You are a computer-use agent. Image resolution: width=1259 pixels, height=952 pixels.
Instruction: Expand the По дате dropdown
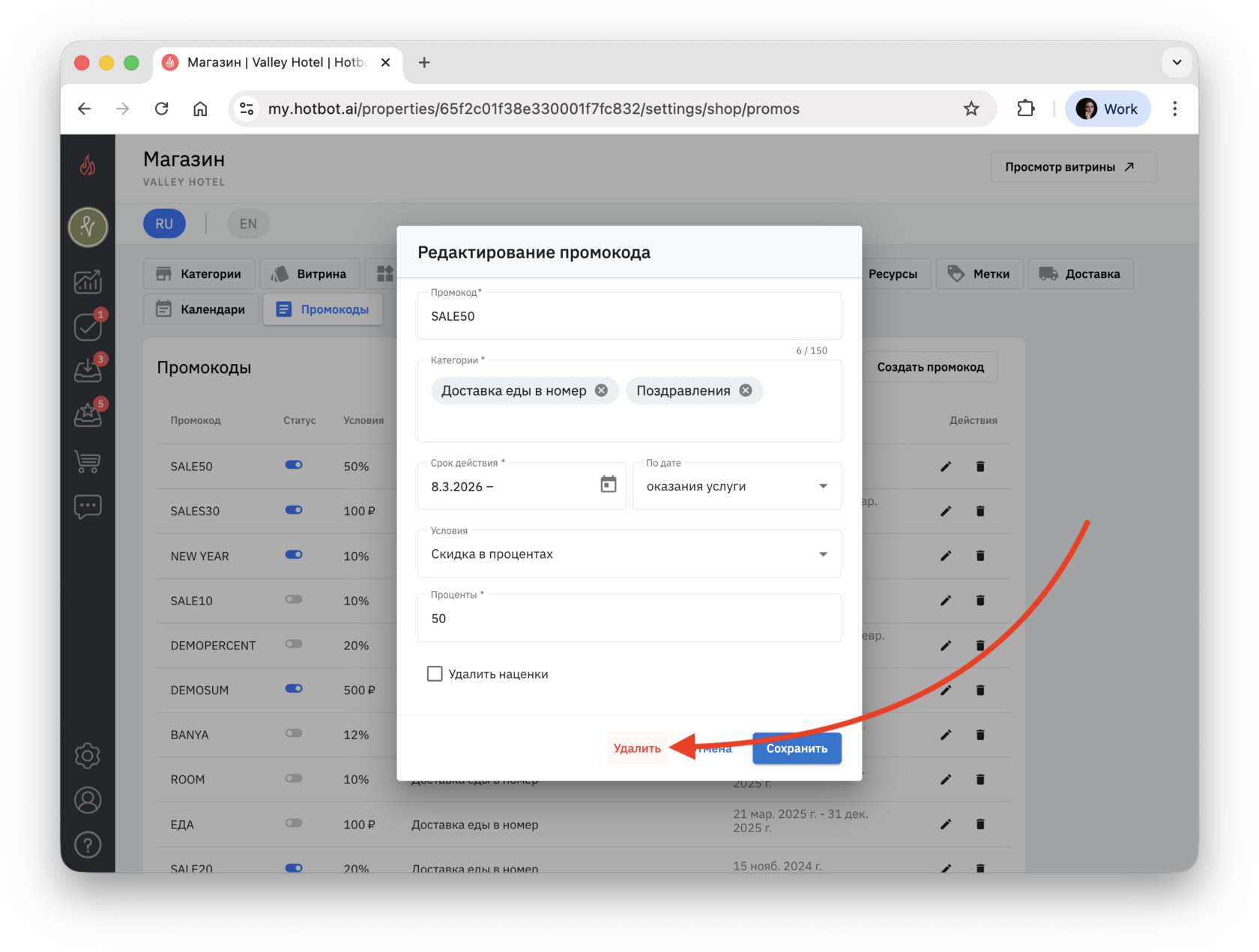tap(737, 486)
